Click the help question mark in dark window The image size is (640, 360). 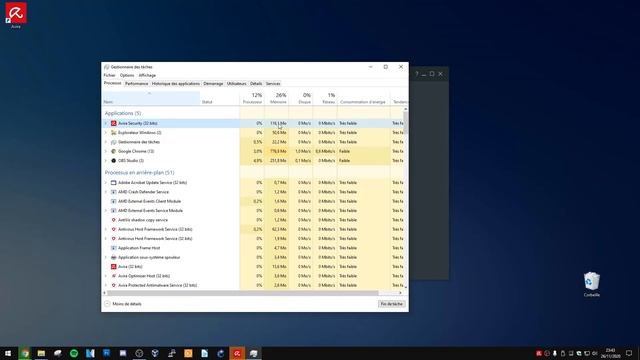pyautogui.click(x=417, y=74)
